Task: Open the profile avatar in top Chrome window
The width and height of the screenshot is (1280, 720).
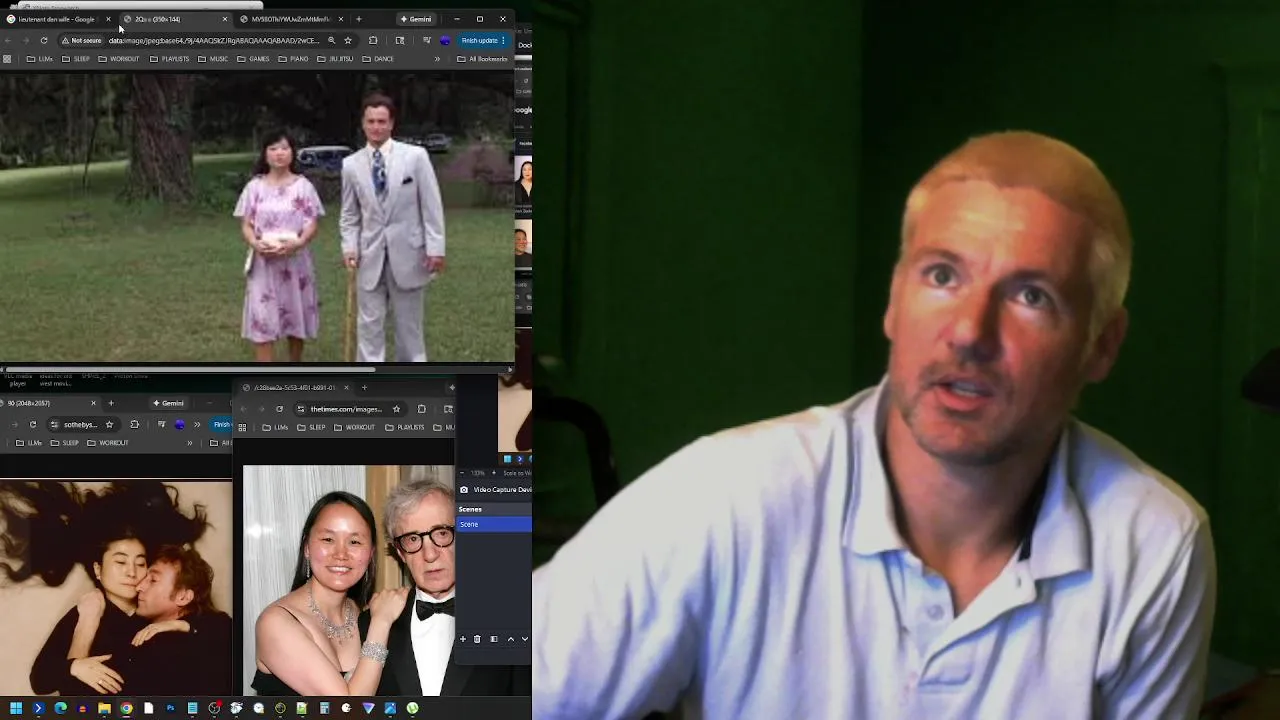Action: pyautogui.click(x=445, y=40)
